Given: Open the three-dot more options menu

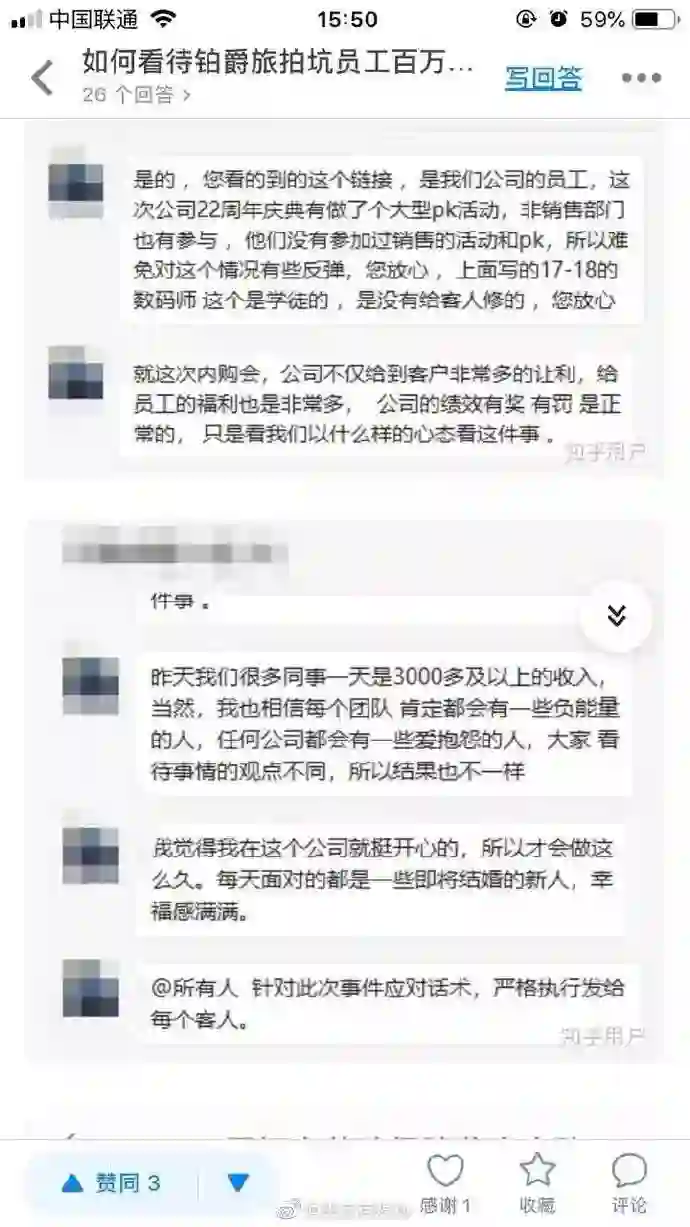Looking at the screenshot, I should pos(641,78).
